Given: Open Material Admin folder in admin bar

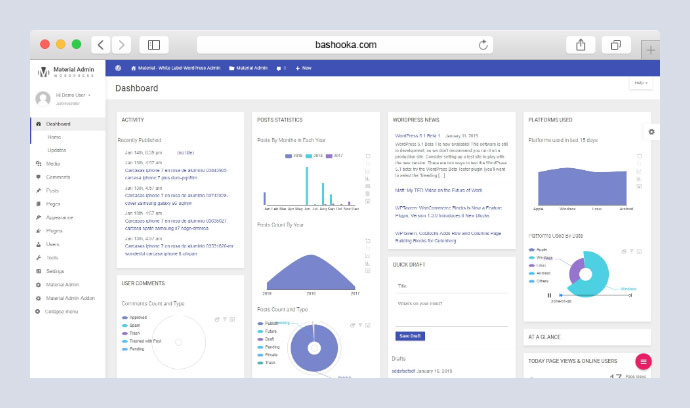Looking at the screenshot, I should click(248, 68).
